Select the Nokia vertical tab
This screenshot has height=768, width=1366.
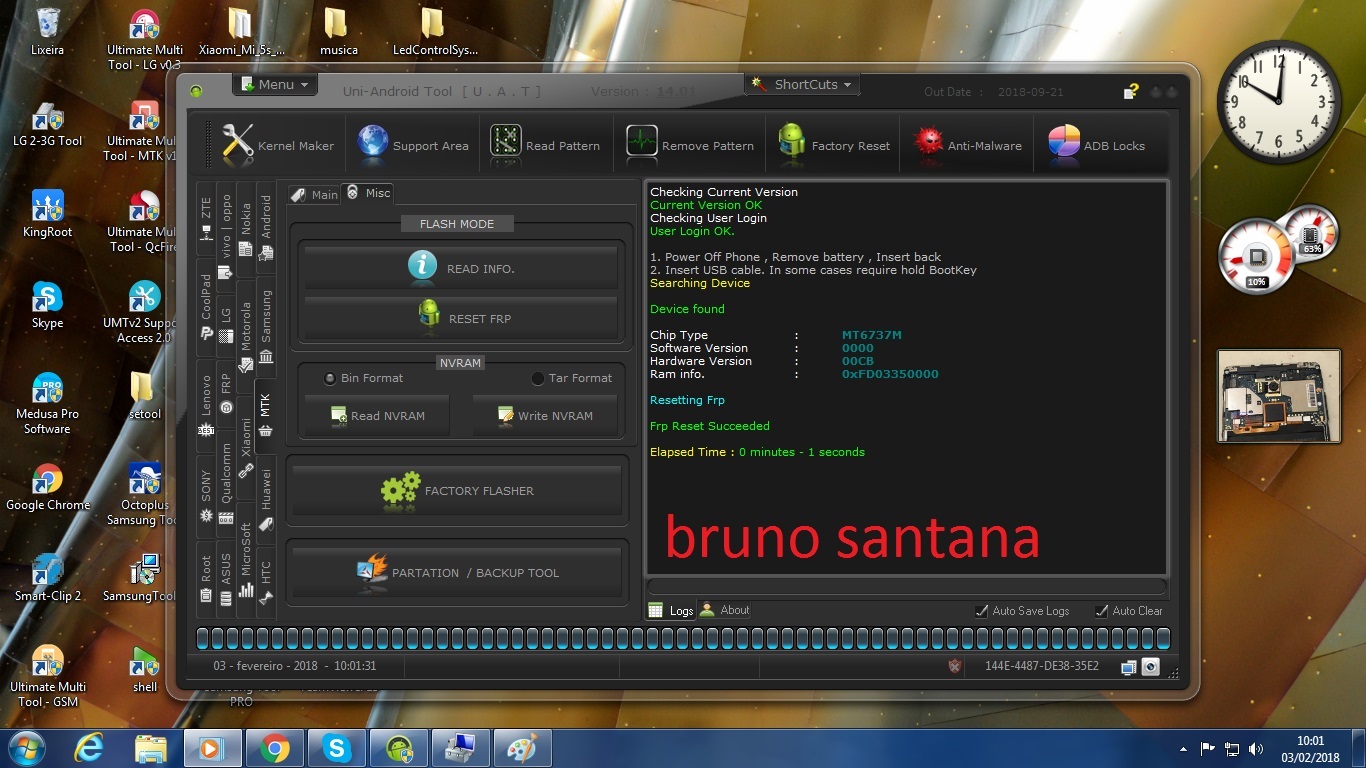tap(246, 228)
